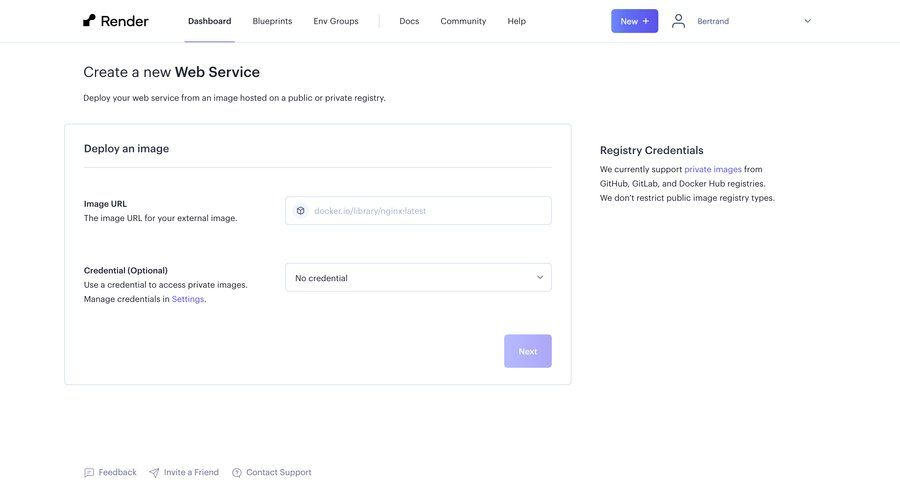Open the Docs menu item
Viewport: 900px width, 484px height.
tap(409, 21)
